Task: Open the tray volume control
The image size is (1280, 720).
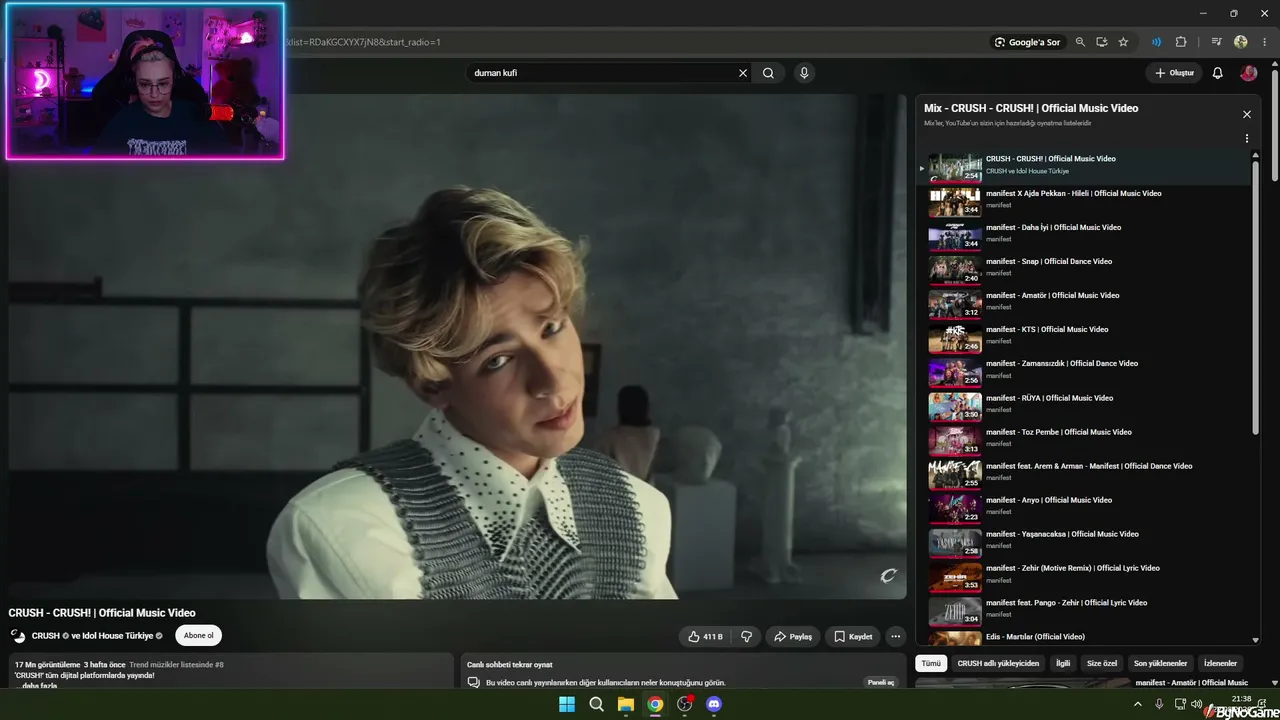Action: 1196,704
